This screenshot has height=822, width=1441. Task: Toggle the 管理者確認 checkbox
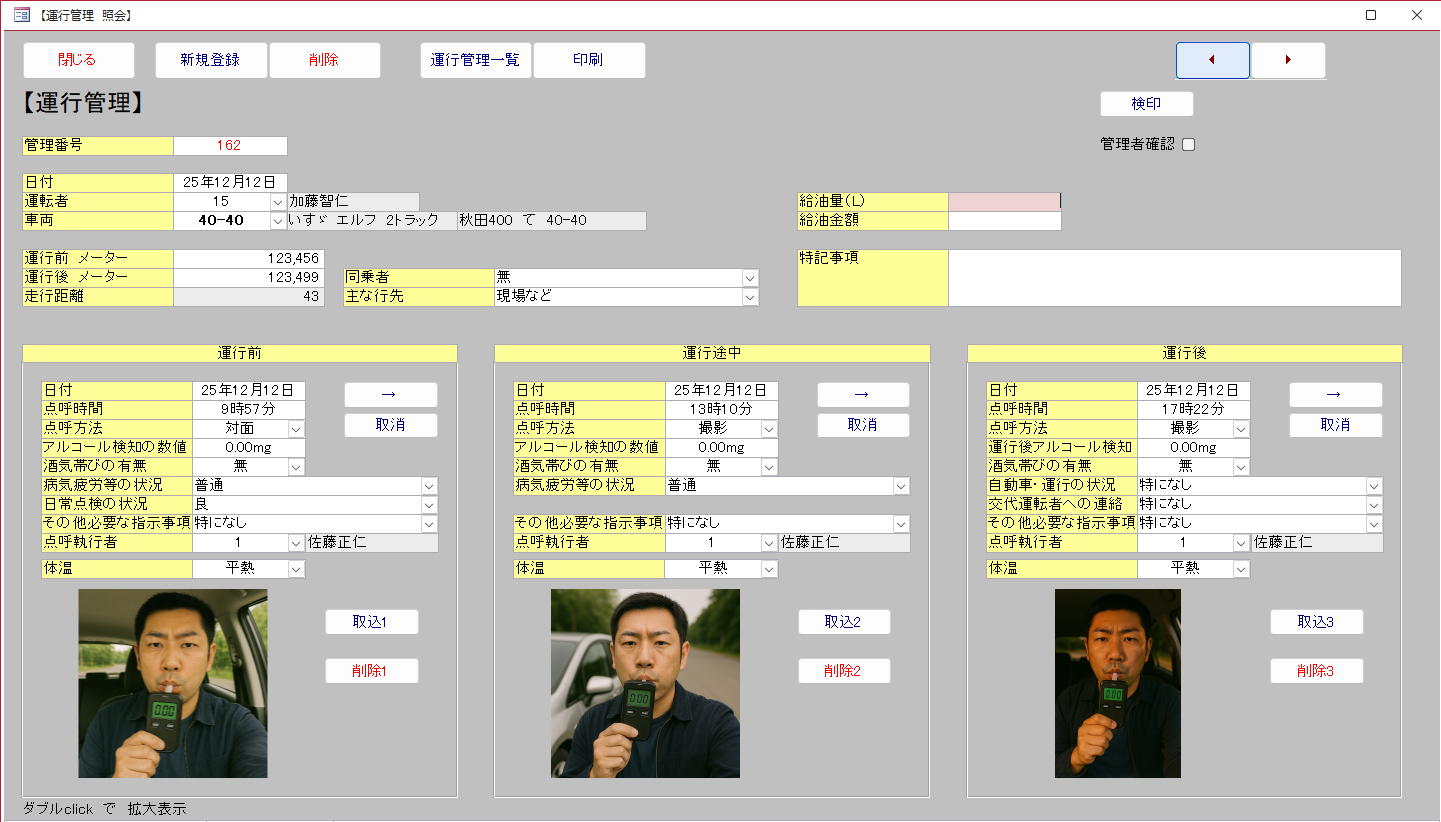pyautogui.click(x=1189, y=144)
